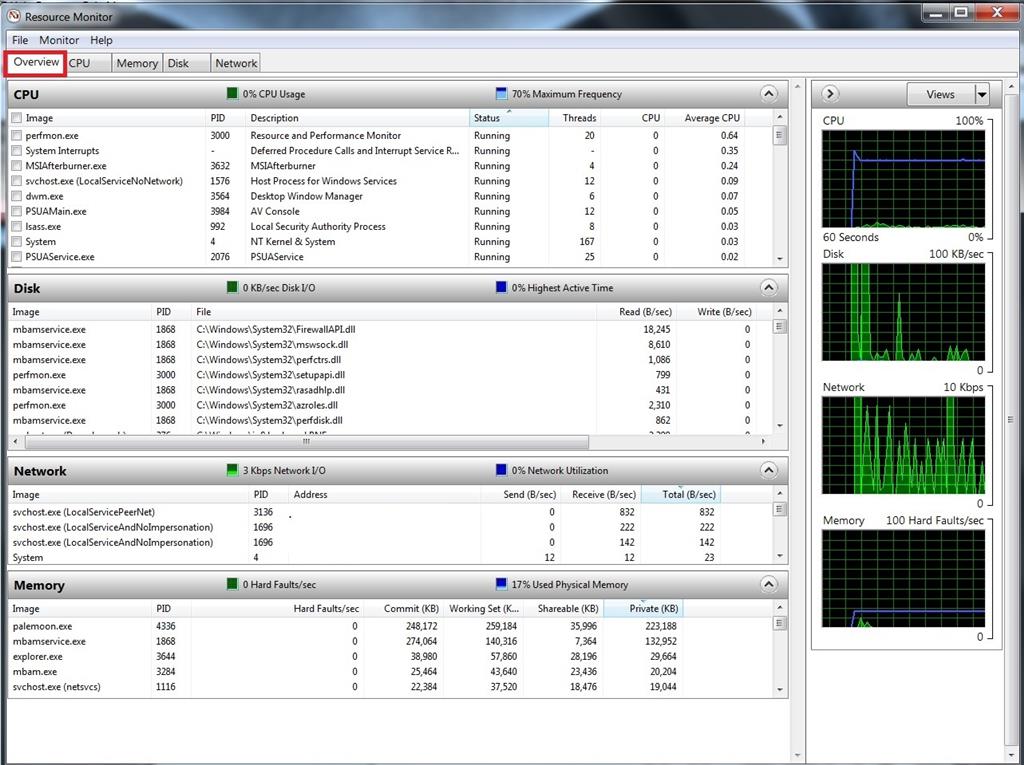Sort CPU table by PID column
This screenshot has height=765, width=1024.
(x=225, y=118)
